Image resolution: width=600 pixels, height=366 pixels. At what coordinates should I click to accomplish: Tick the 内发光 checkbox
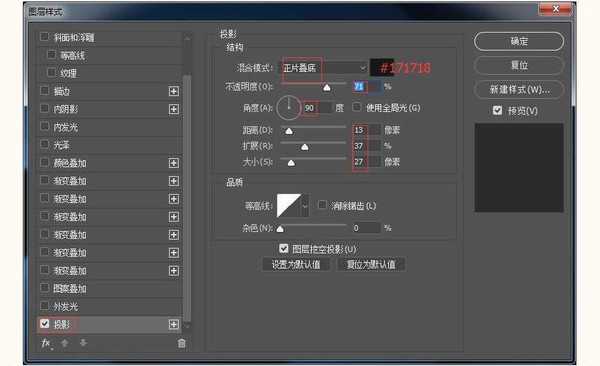tap(44, 126)
